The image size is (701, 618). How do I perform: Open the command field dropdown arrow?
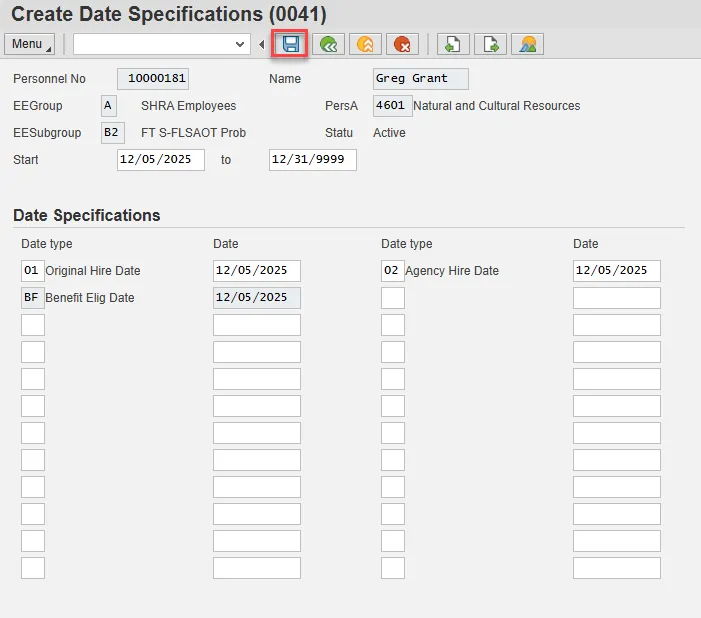pos(240,44)
